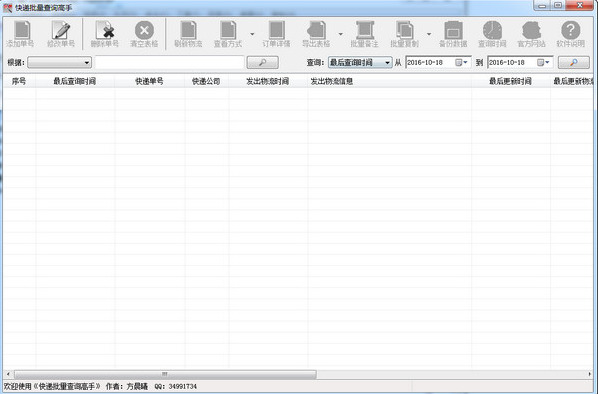Viewport: 598px width, 394px height.
Task: Click the 查询时间 clock icon
Action: [492, 30]
